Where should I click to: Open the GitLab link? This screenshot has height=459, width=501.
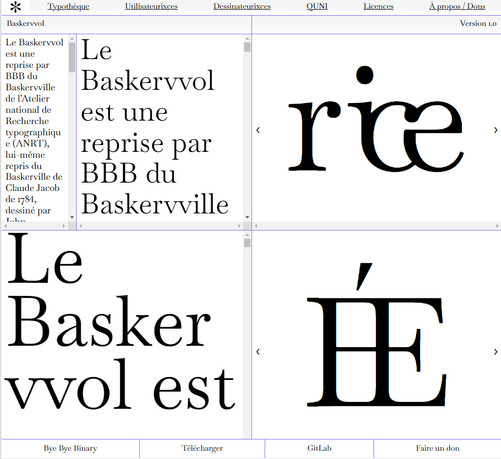[319, 448]
